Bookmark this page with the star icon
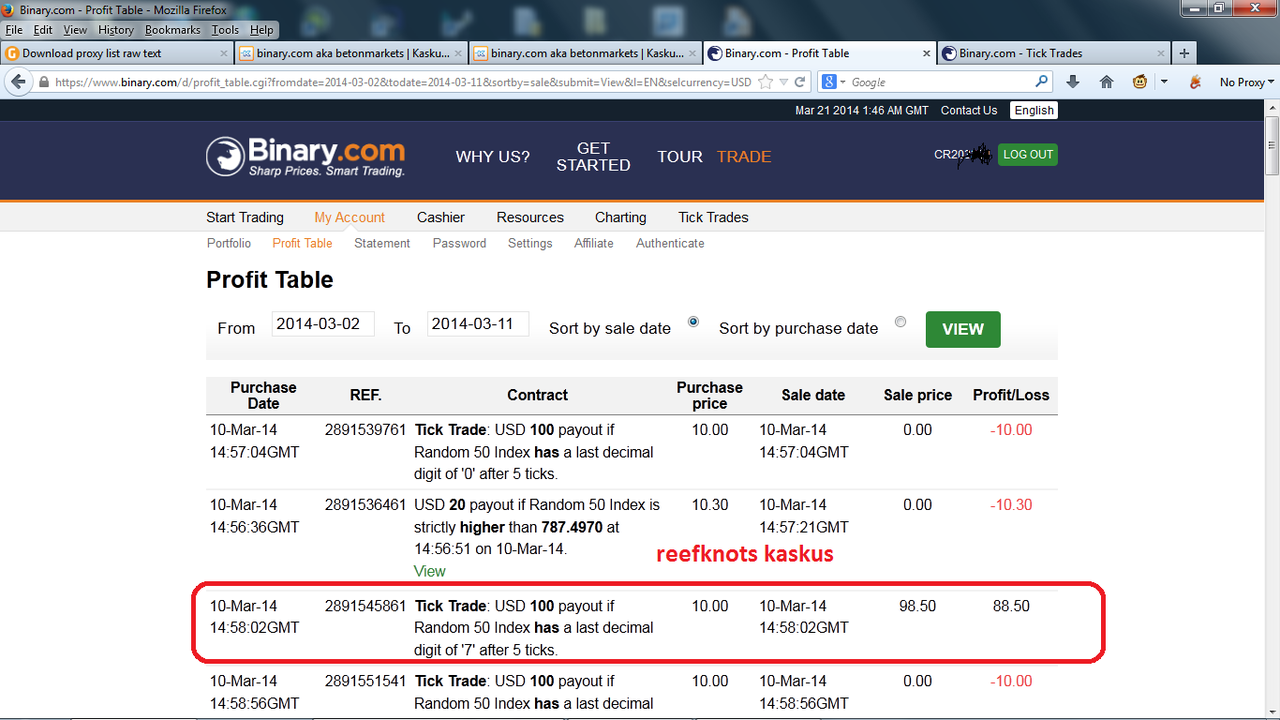Viewport: 1280px width, 720px height. tap(766, 82)
